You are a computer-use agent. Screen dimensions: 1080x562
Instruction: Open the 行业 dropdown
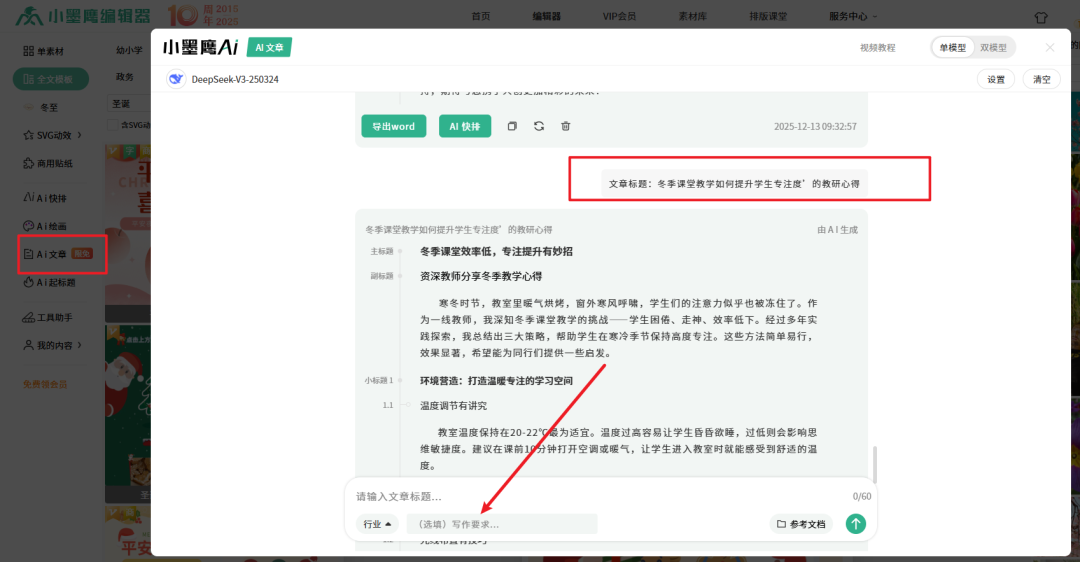coord(377,524)
